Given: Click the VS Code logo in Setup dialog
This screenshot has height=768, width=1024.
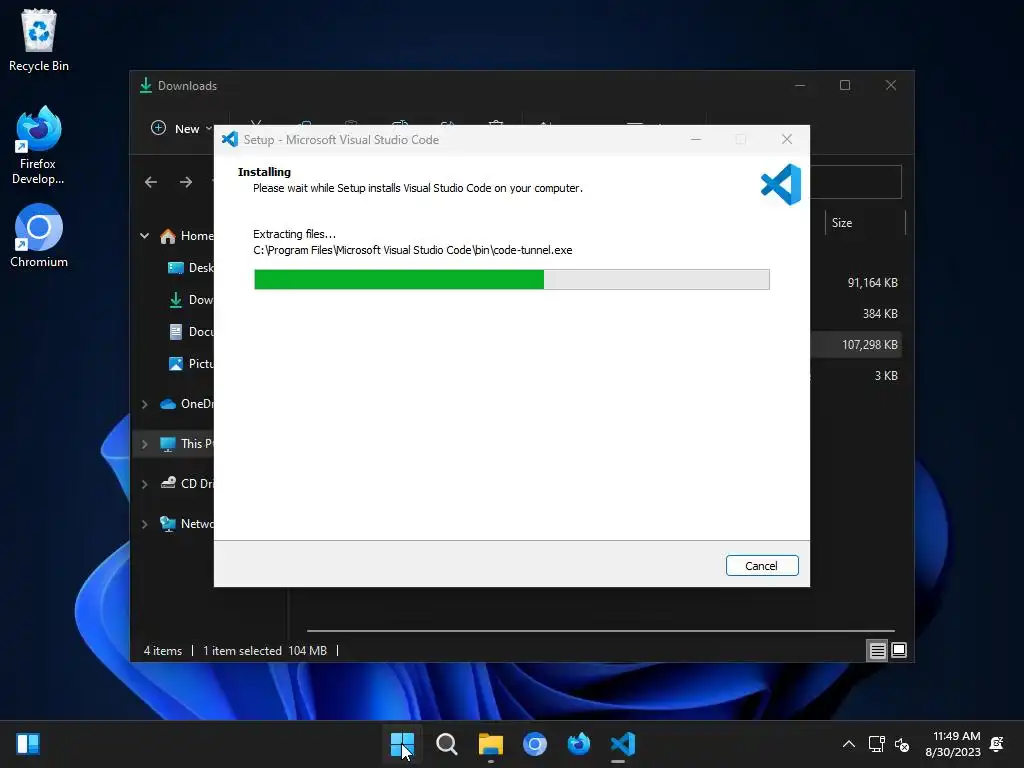Looking at the screenshot, I should 781,185.
